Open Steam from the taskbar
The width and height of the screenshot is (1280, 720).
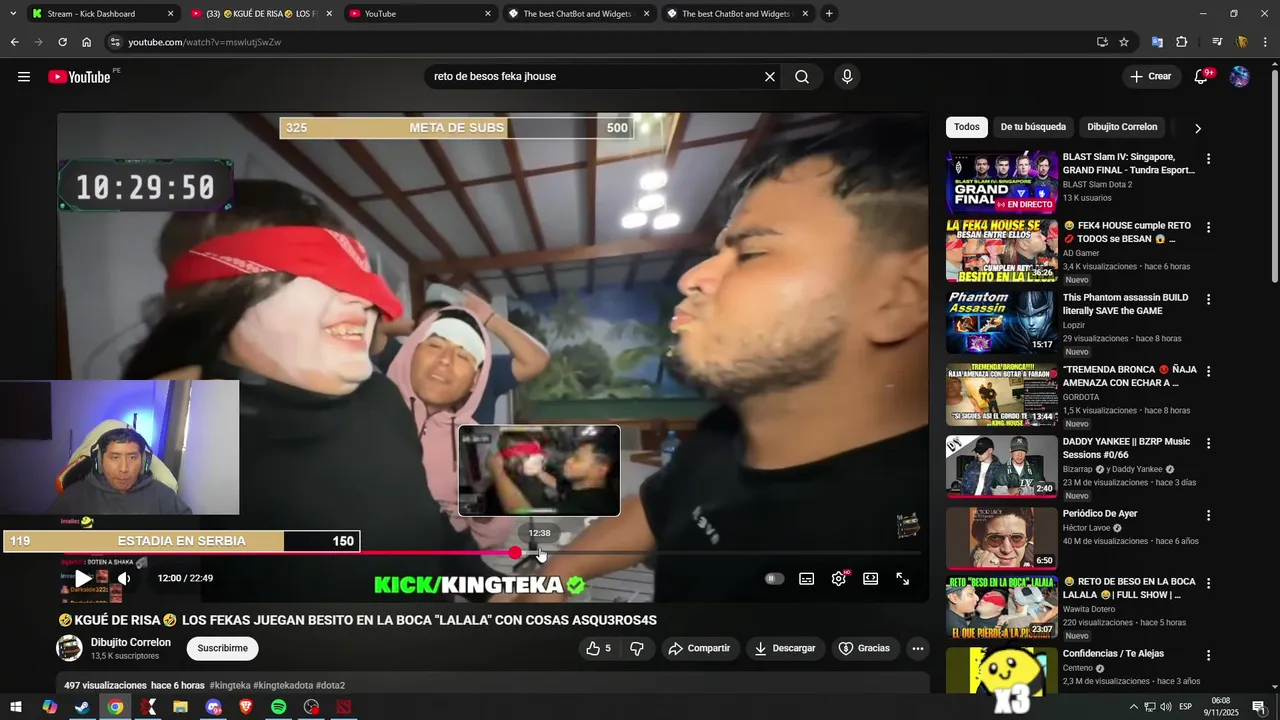82,707
